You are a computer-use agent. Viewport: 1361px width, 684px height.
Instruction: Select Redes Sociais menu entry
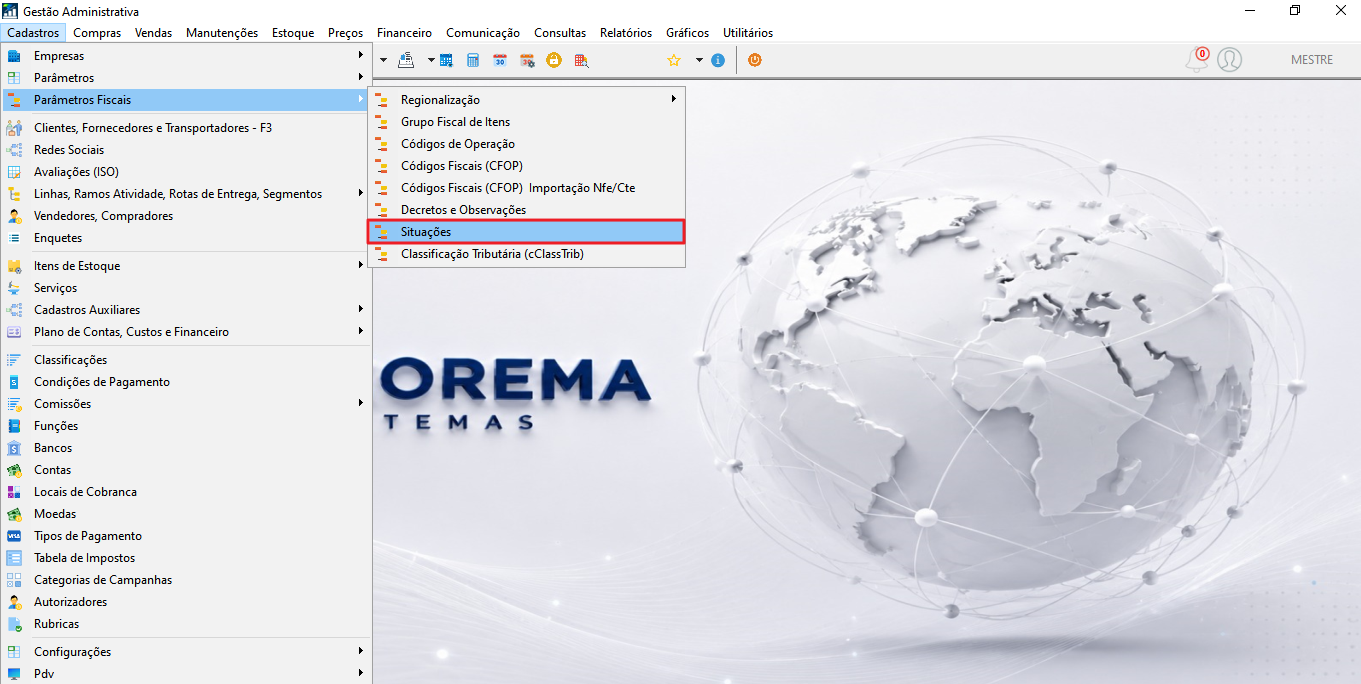tap(186, 150)
